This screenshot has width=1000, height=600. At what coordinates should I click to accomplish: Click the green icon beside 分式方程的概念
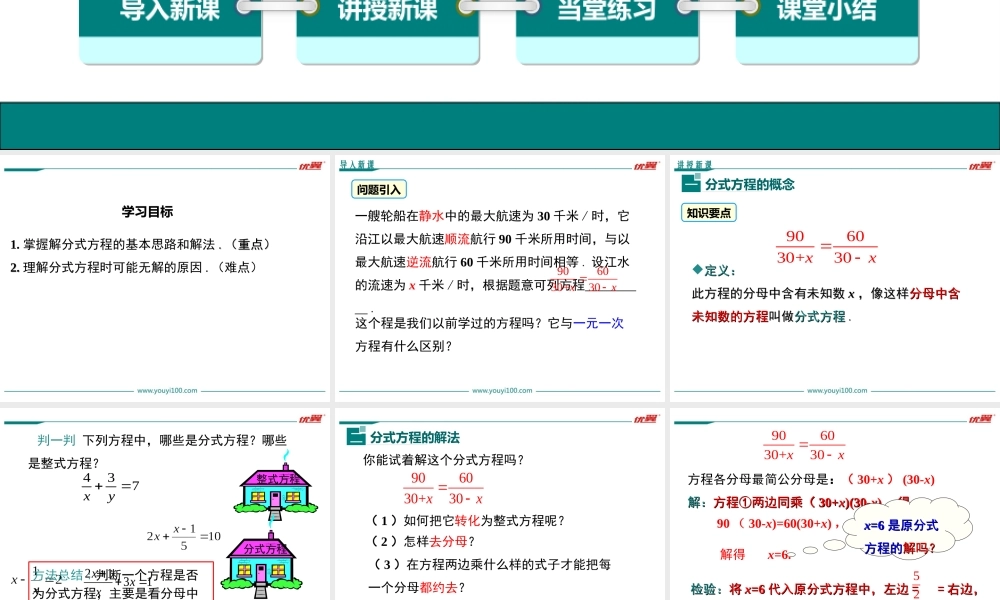point(690,184)
